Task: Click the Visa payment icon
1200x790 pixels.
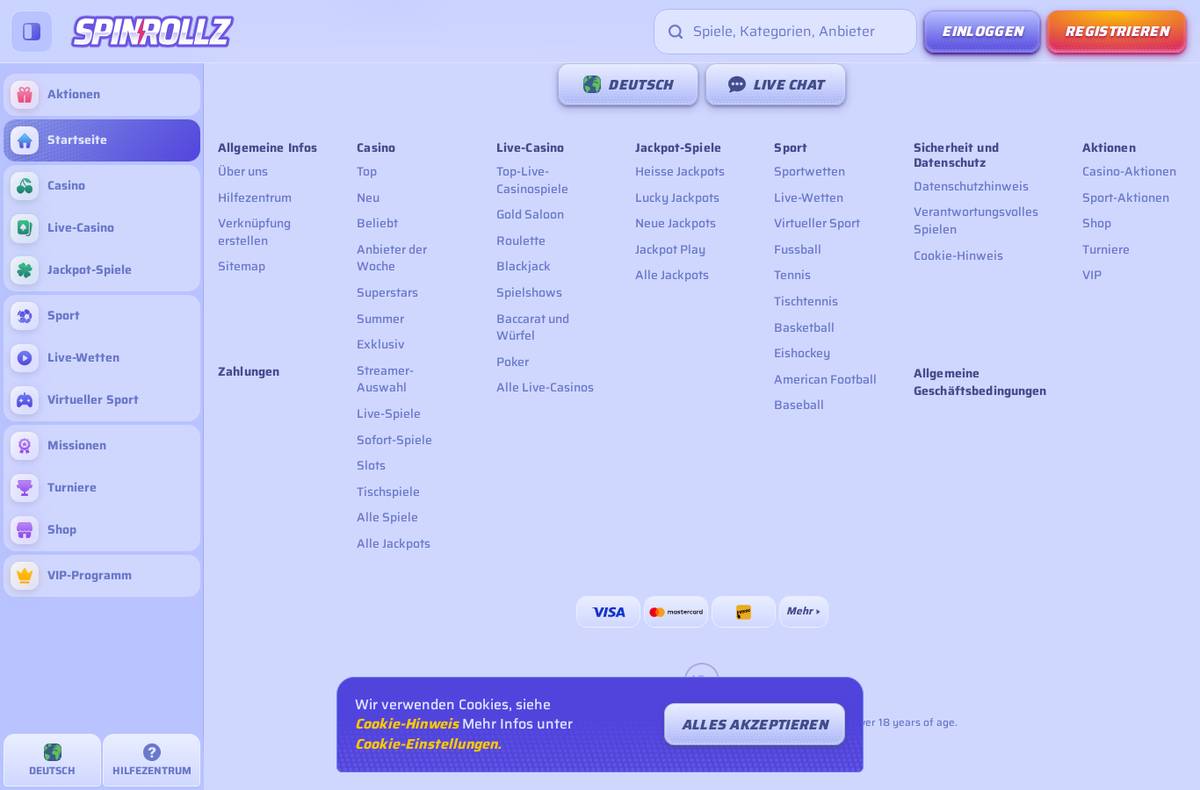Action: (608, 612)
